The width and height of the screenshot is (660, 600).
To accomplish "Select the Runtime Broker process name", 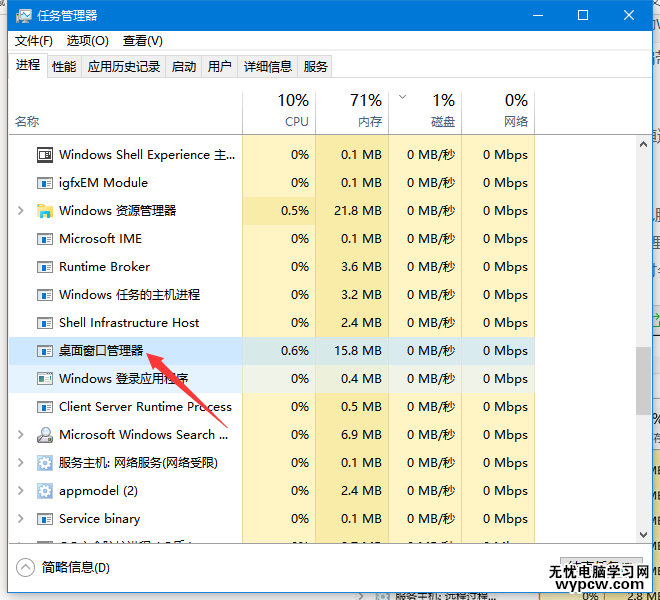I will click(x=104, y=267).
